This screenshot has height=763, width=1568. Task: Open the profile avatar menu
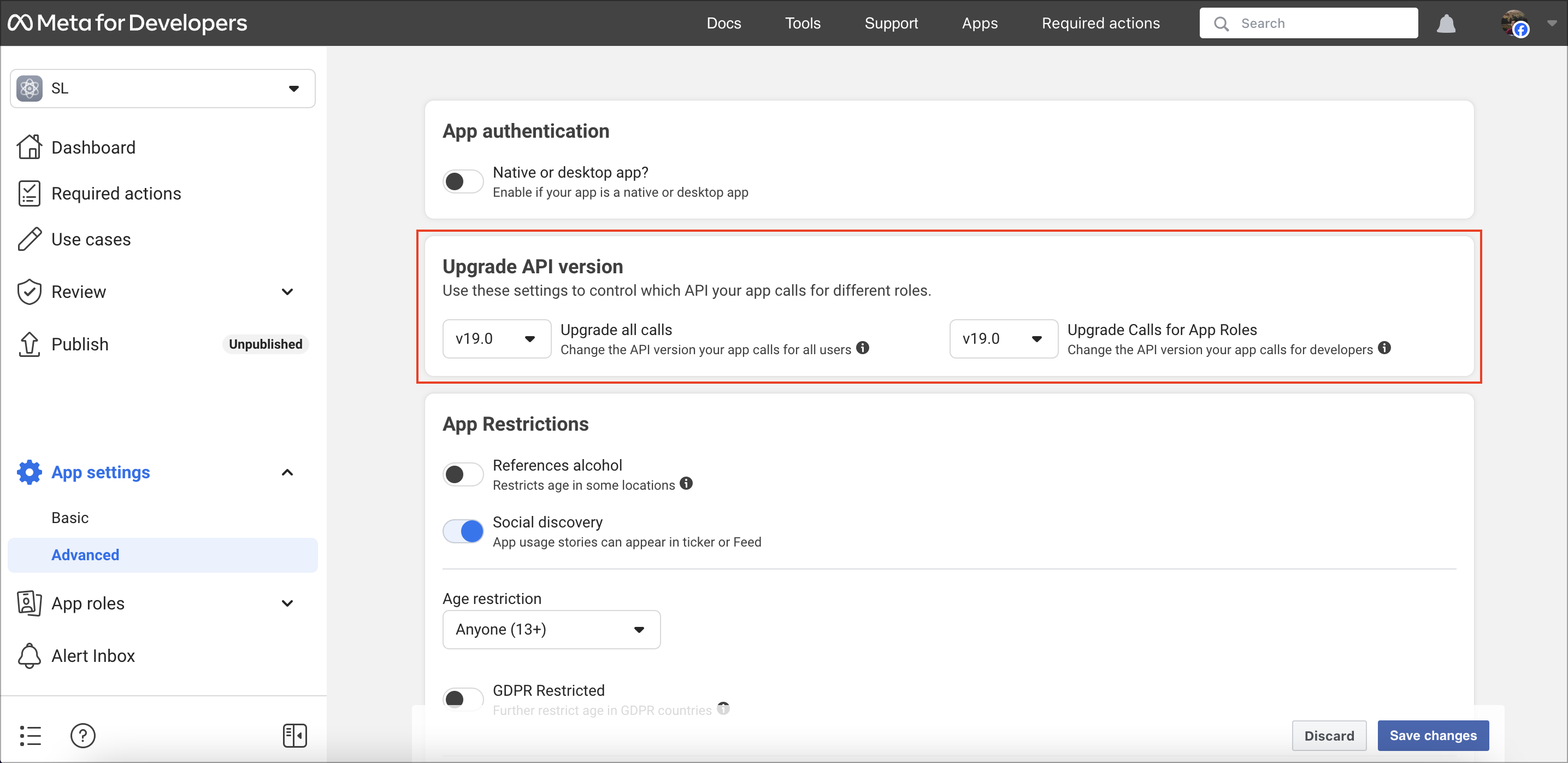click(1514, 23)
